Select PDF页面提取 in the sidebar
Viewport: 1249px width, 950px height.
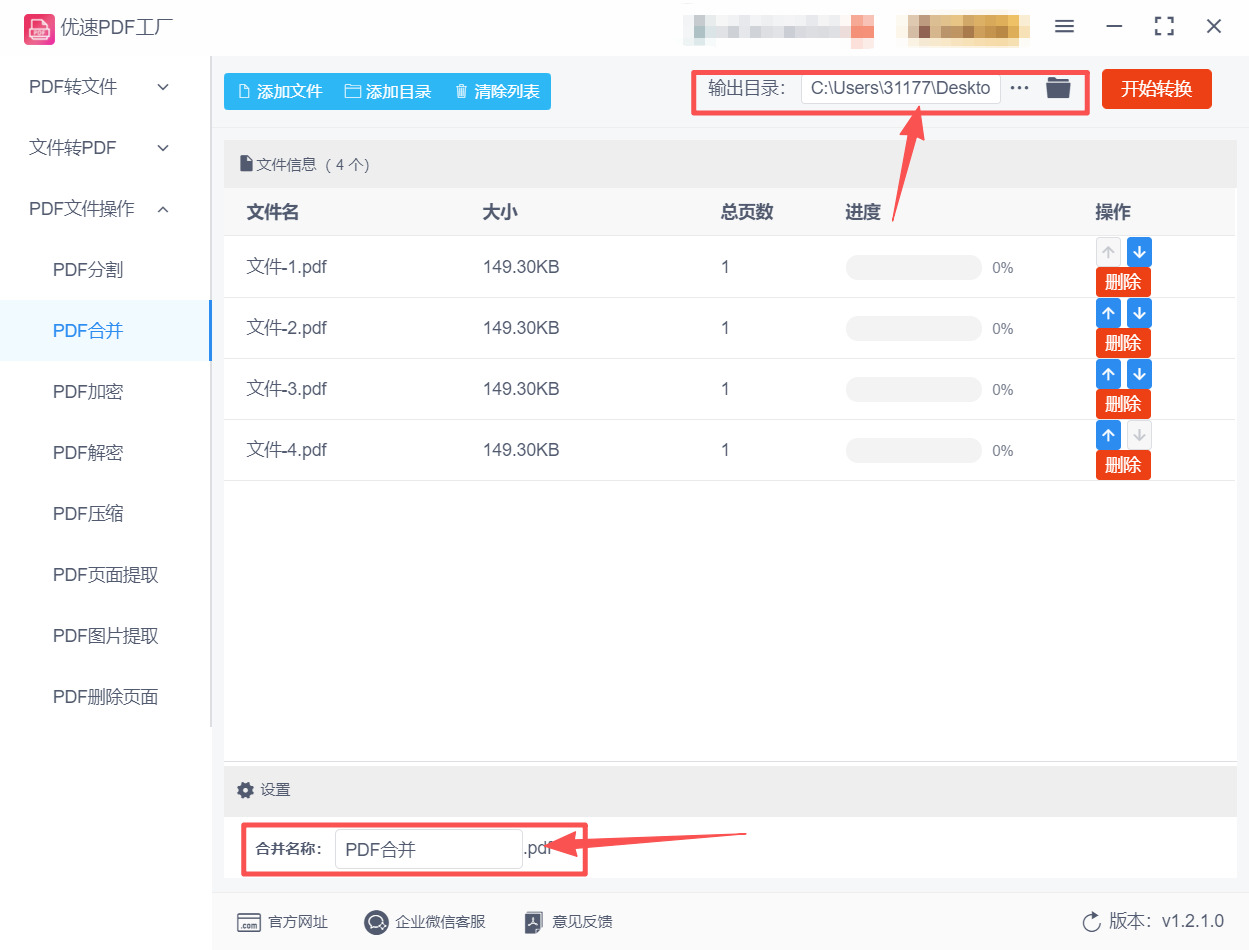click(x=105, y=575)
